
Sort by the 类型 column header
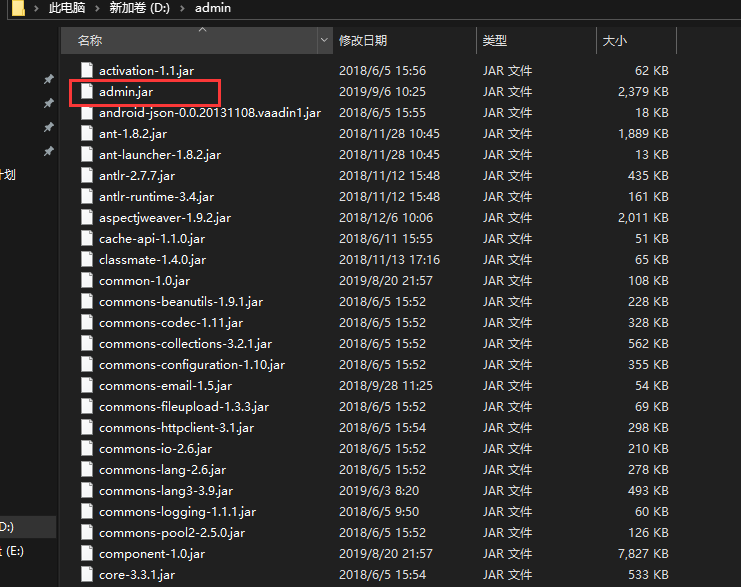[x=536, y=40]
